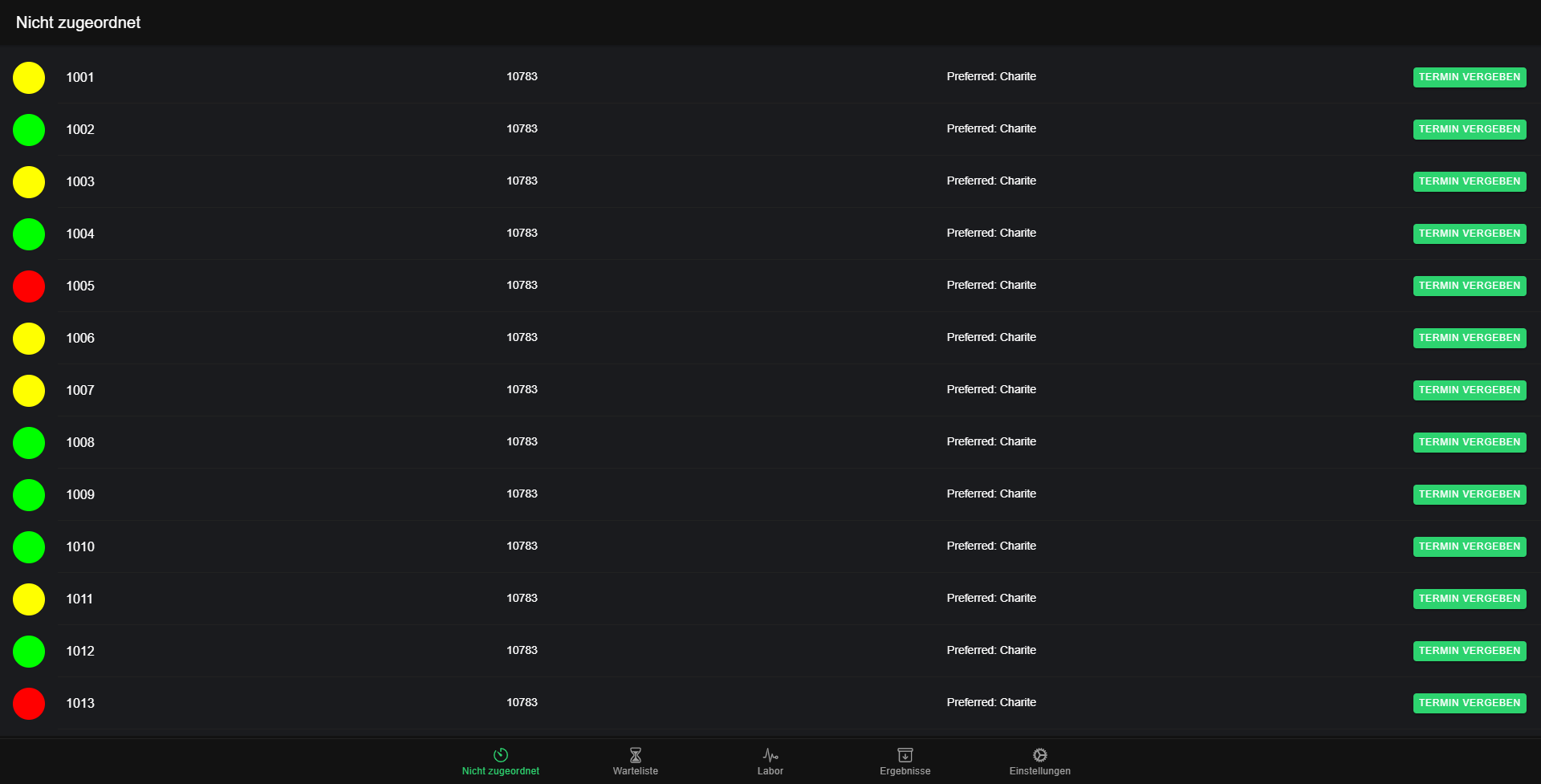Click the red status circle for 1005
This screenshot has width=1541, height=784.
pos(29,286)
